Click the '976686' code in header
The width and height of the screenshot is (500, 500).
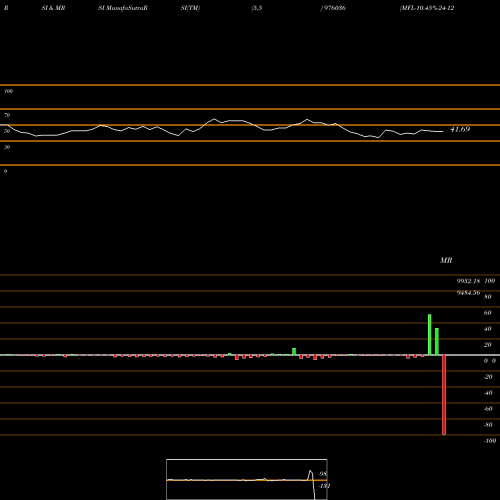click(x=334, y=8)
